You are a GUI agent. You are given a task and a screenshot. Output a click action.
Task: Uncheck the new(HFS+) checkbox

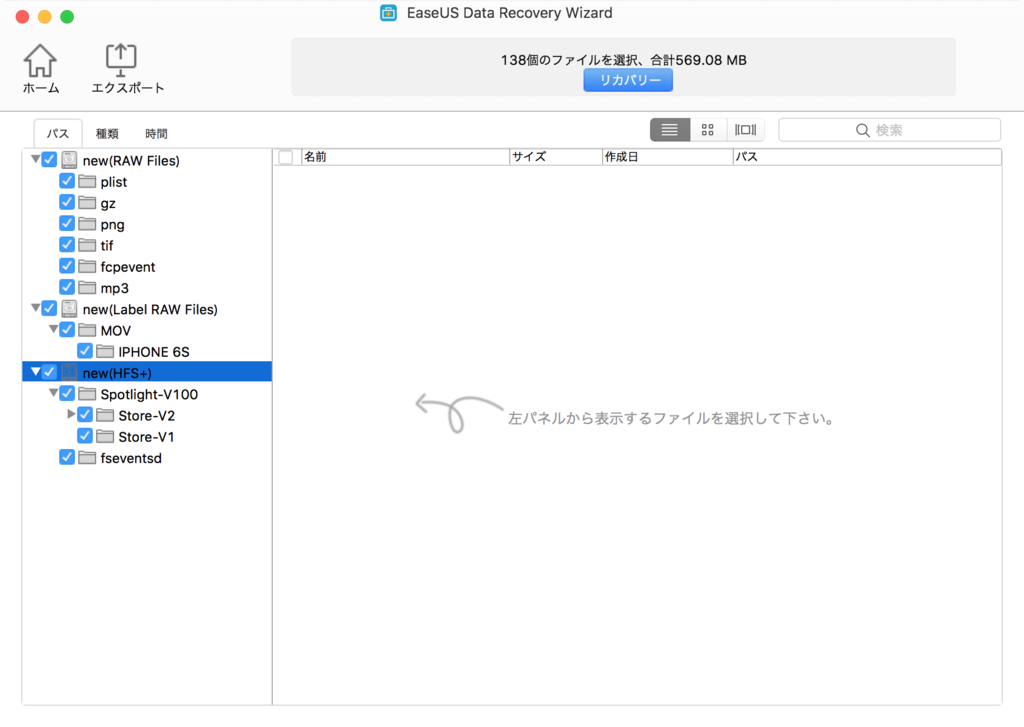point(49,372)
